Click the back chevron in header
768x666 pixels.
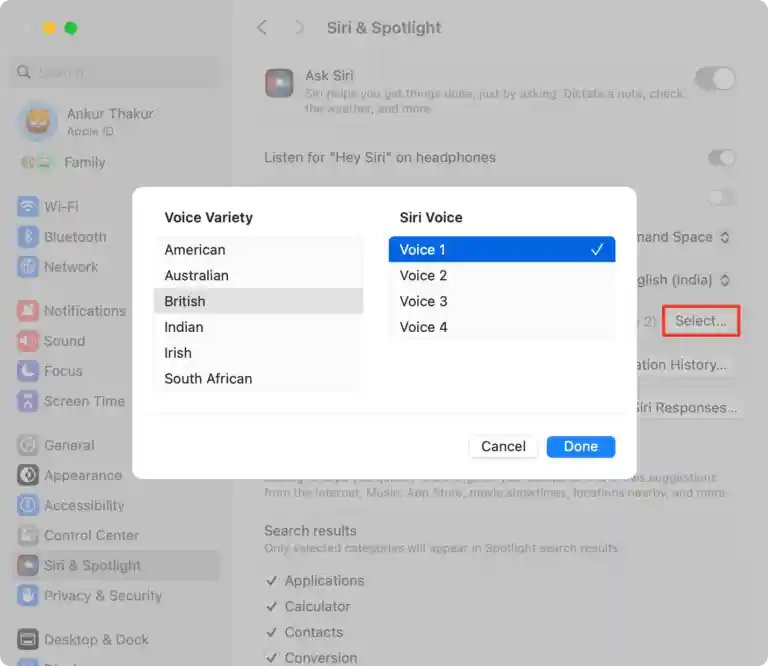[x=262, y=28]
